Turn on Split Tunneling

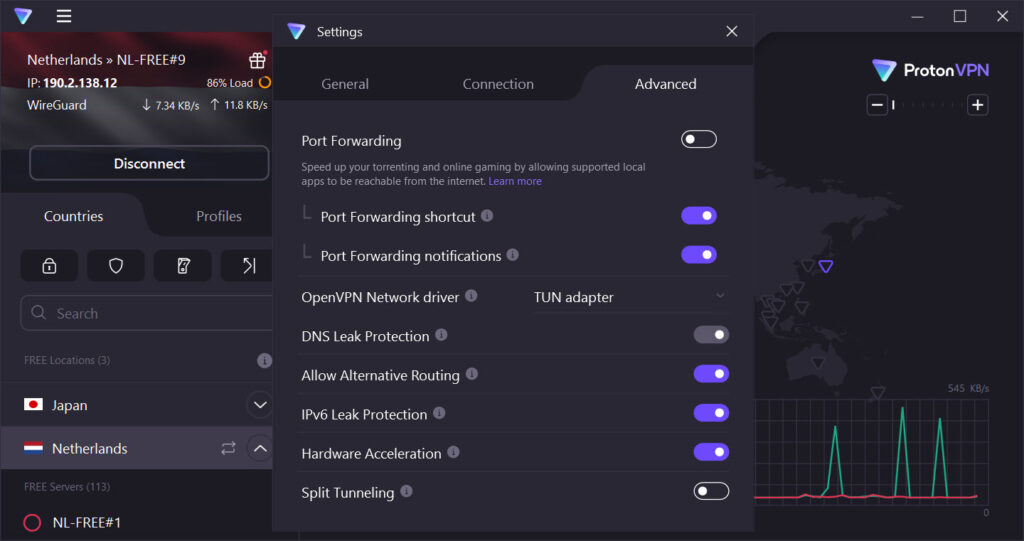pos(711,491)
